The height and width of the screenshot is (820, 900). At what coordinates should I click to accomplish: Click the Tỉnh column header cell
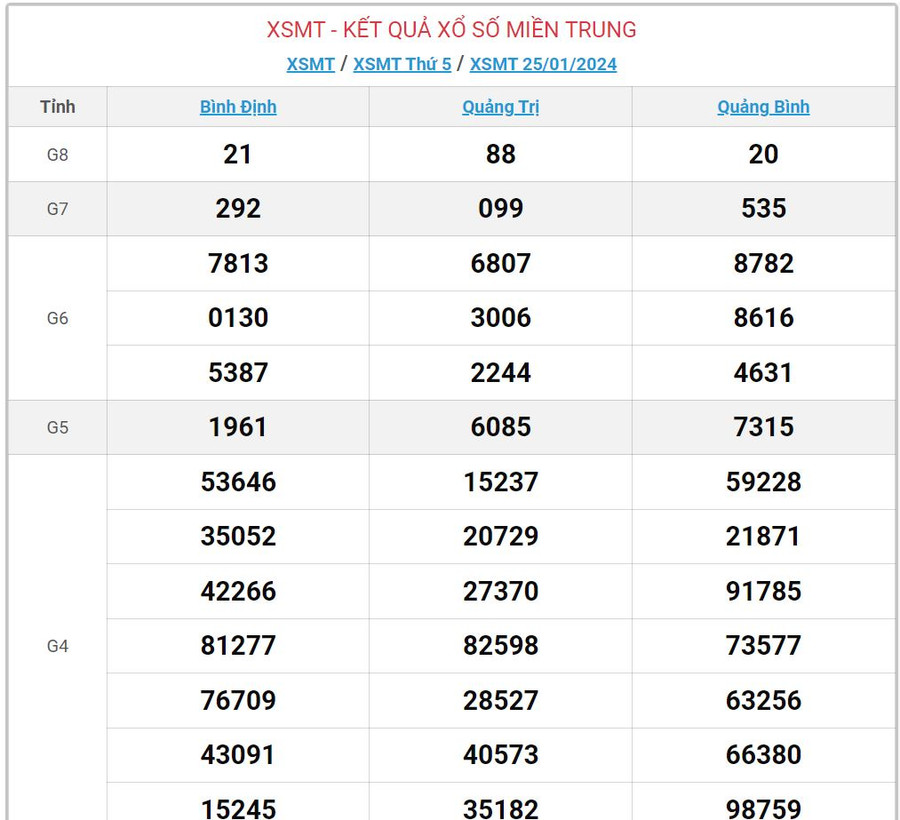[x=57, y=107]
